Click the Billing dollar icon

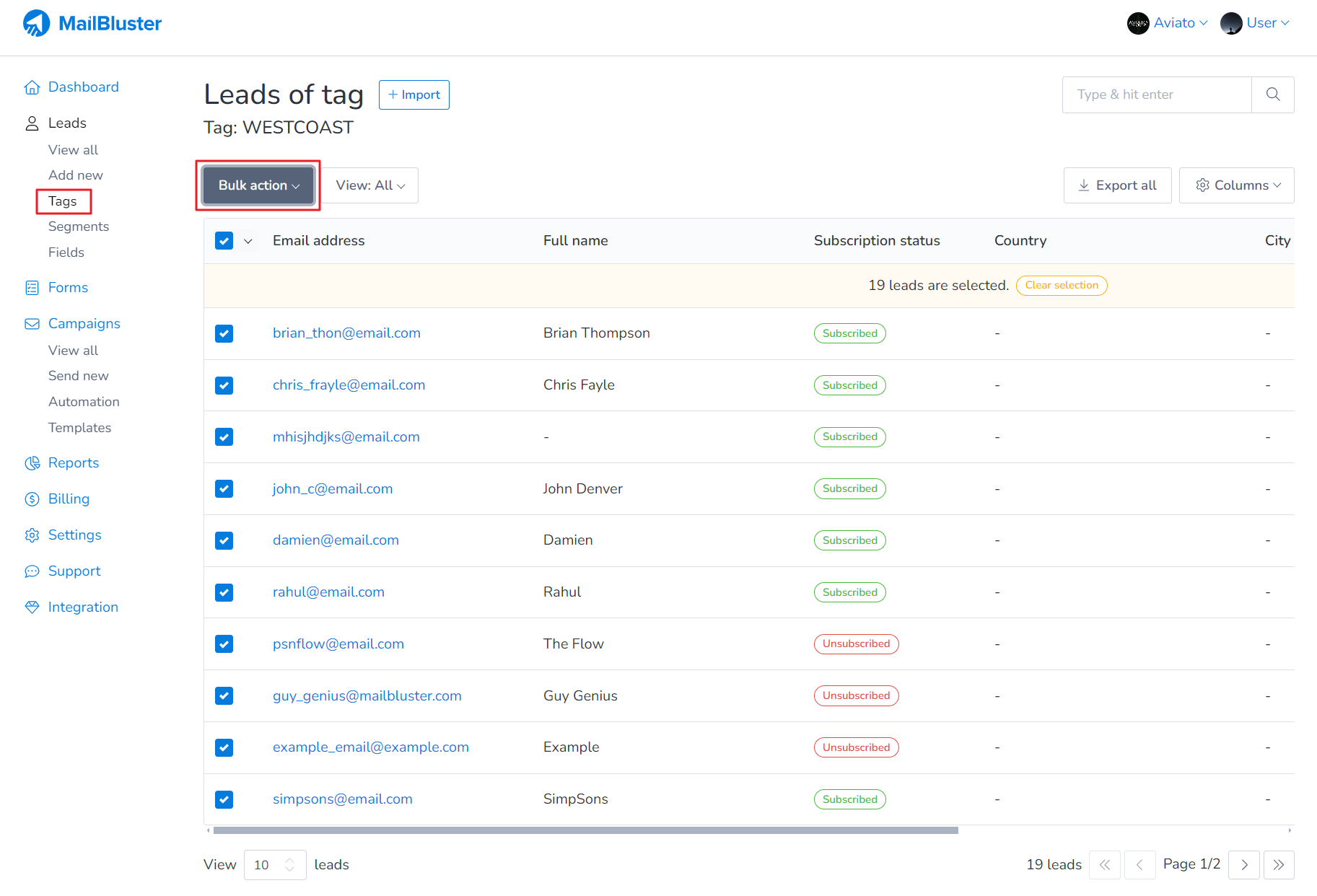pyautogui.click(x=32, y=499)
